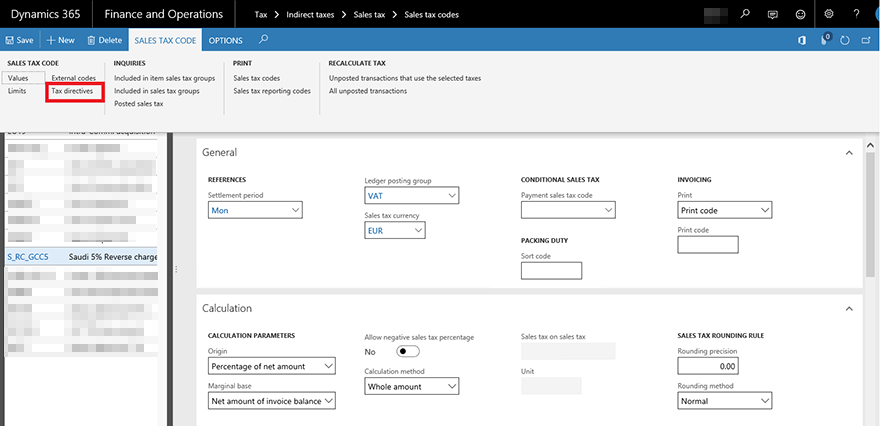Print the Sales tax codes report

(256, 78)
